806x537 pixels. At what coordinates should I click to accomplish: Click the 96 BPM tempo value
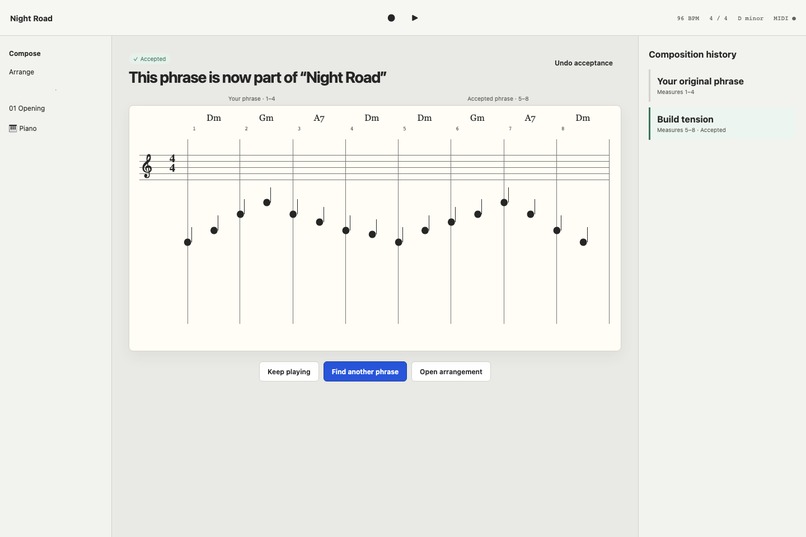point(688,18)
